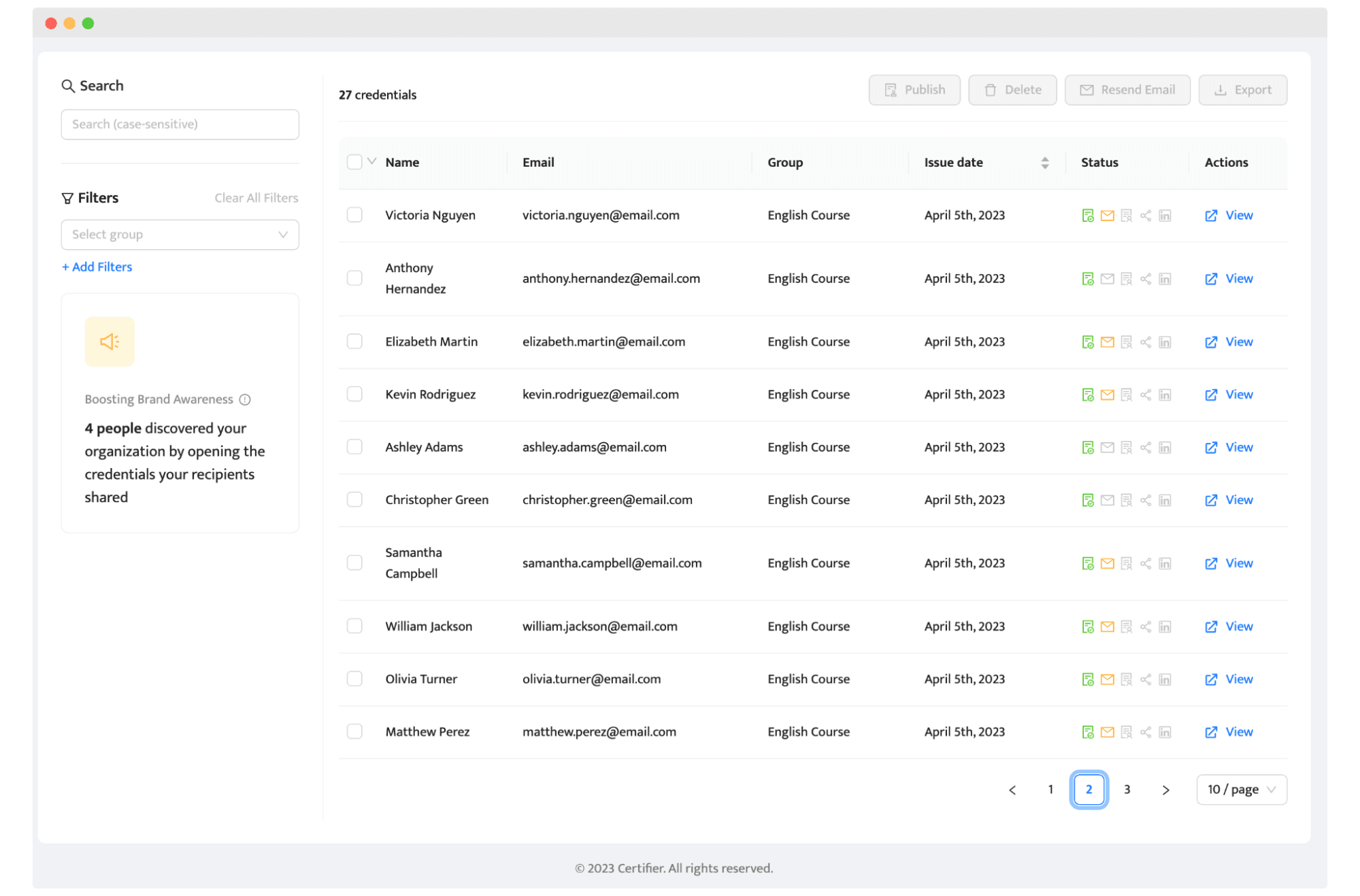
Task: Switch to page 1 in pagination
Action: point(1050,789)
